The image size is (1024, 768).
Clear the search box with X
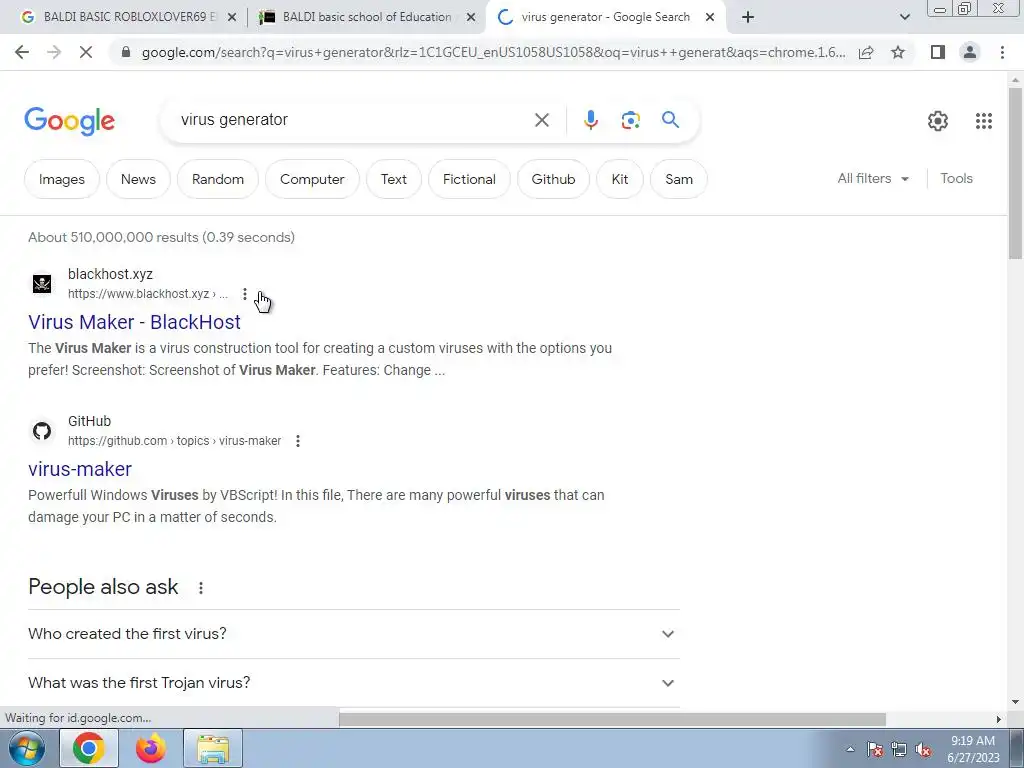point(541,120)
